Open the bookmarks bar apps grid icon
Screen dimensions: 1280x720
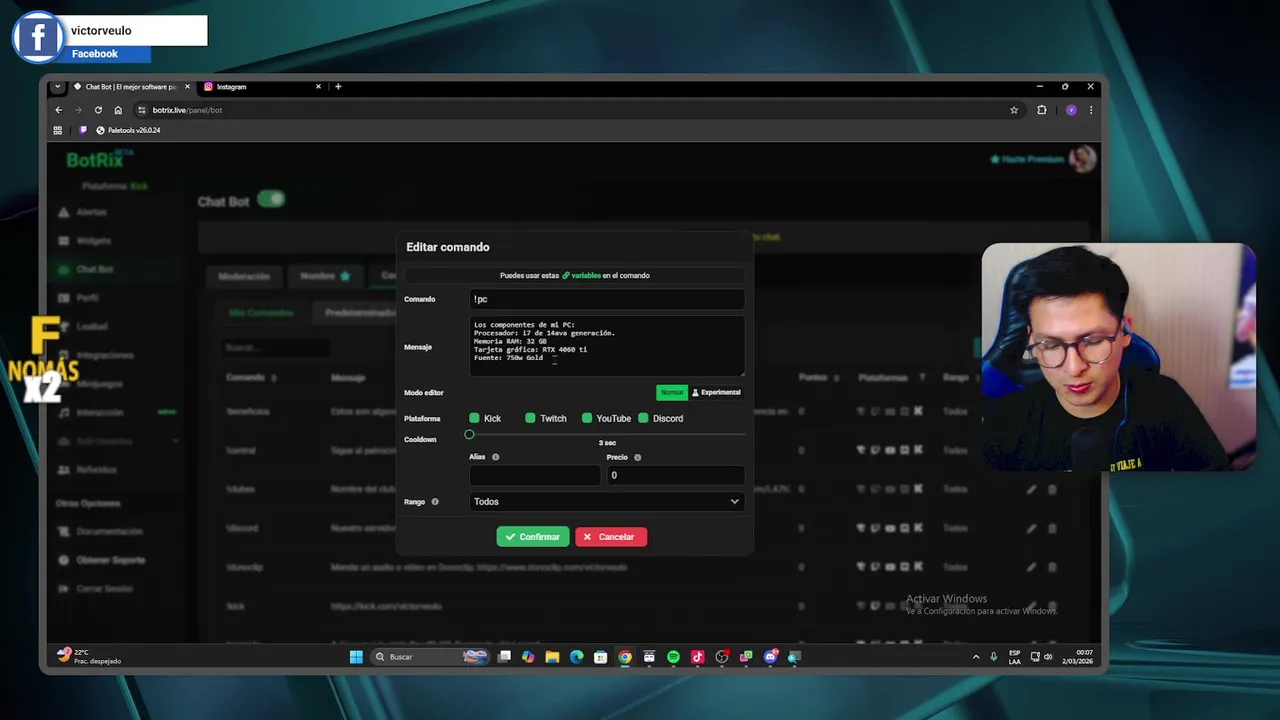tap(57, 130)
